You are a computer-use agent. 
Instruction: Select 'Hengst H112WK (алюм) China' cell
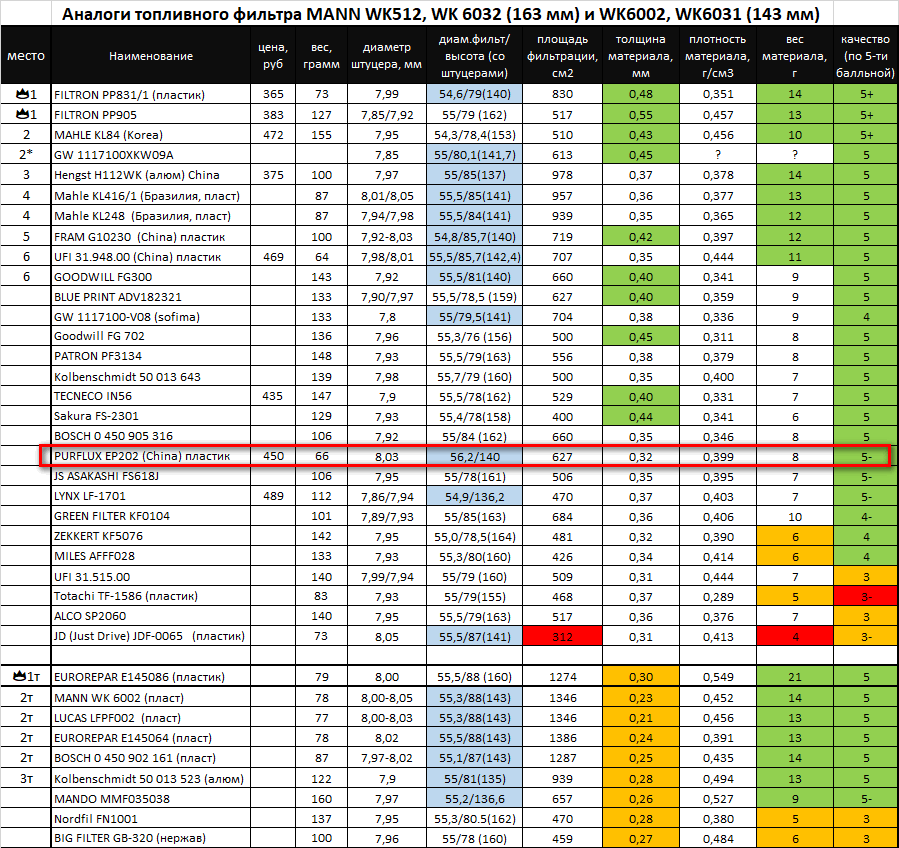(x=151, y=175)
